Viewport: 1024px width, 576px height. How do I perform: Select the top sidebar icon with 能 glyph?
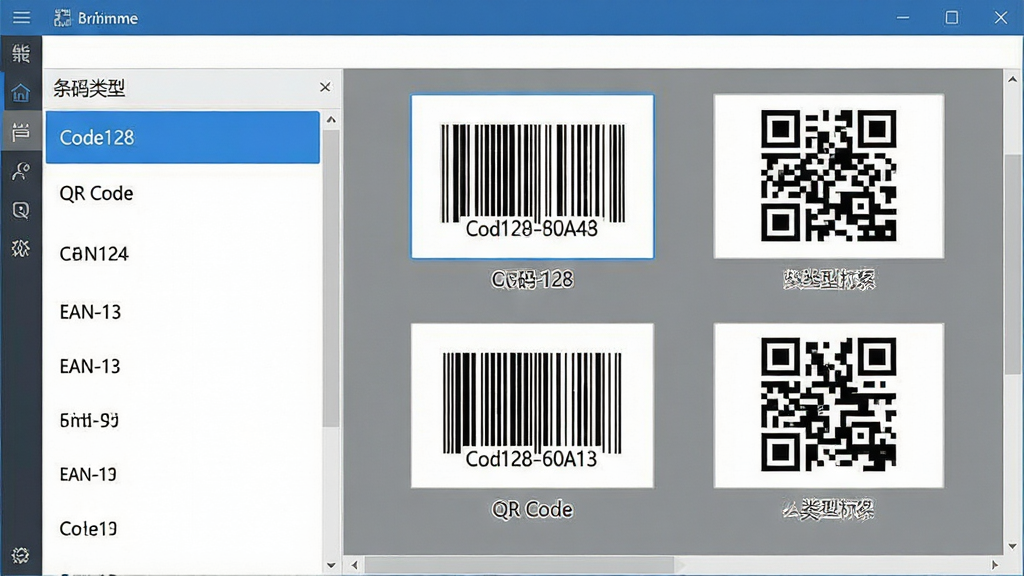pos(21,54)
